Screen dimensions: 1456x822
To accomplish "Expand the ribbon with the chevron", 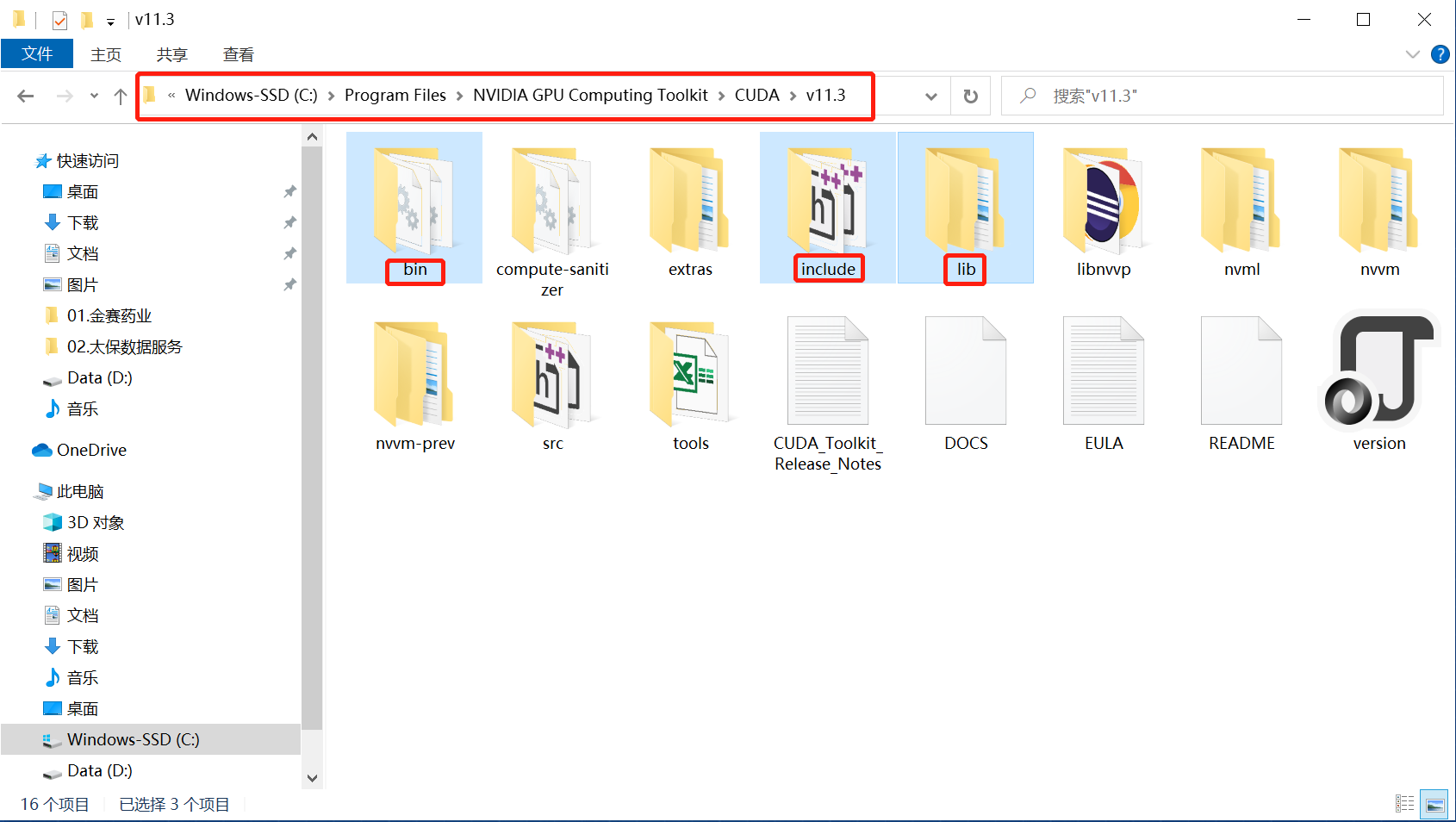I will [x=1413, y=54].
